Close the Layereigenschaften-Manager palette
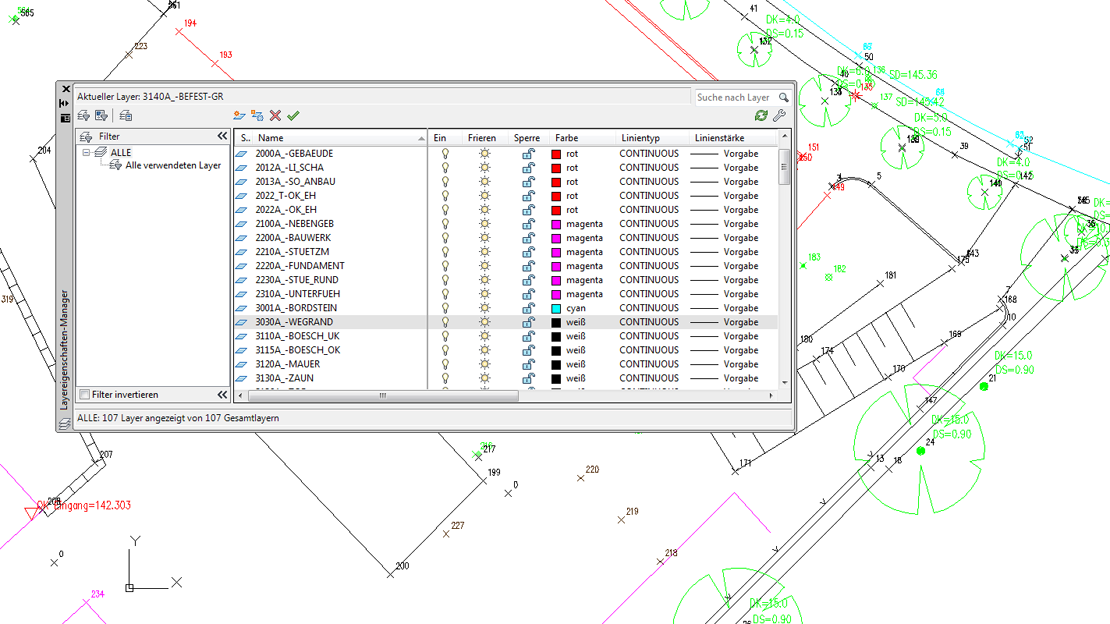 pyautogui.click(x=66, y=89)
